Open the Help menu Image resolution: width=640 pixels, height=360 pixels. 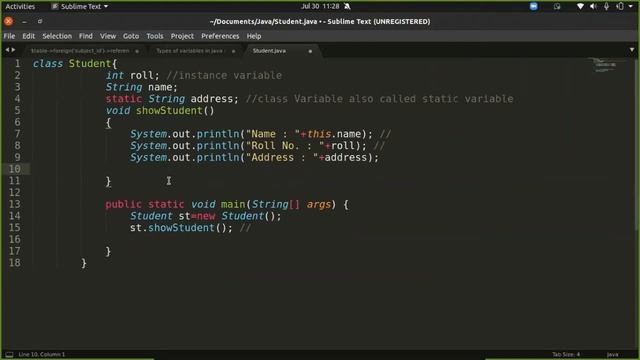click(253, 36)
